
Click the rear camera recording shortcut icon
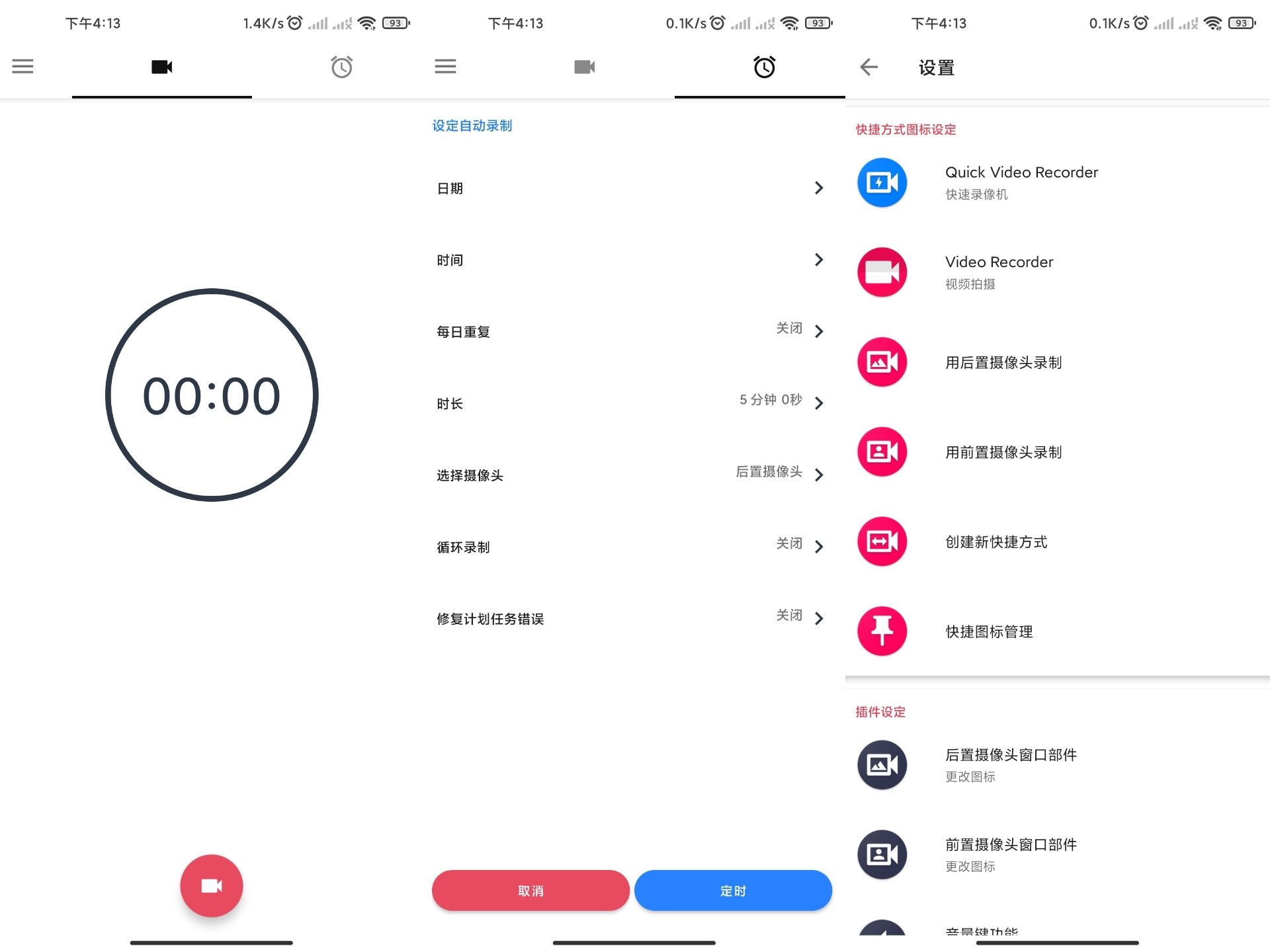tap(882, 362)
